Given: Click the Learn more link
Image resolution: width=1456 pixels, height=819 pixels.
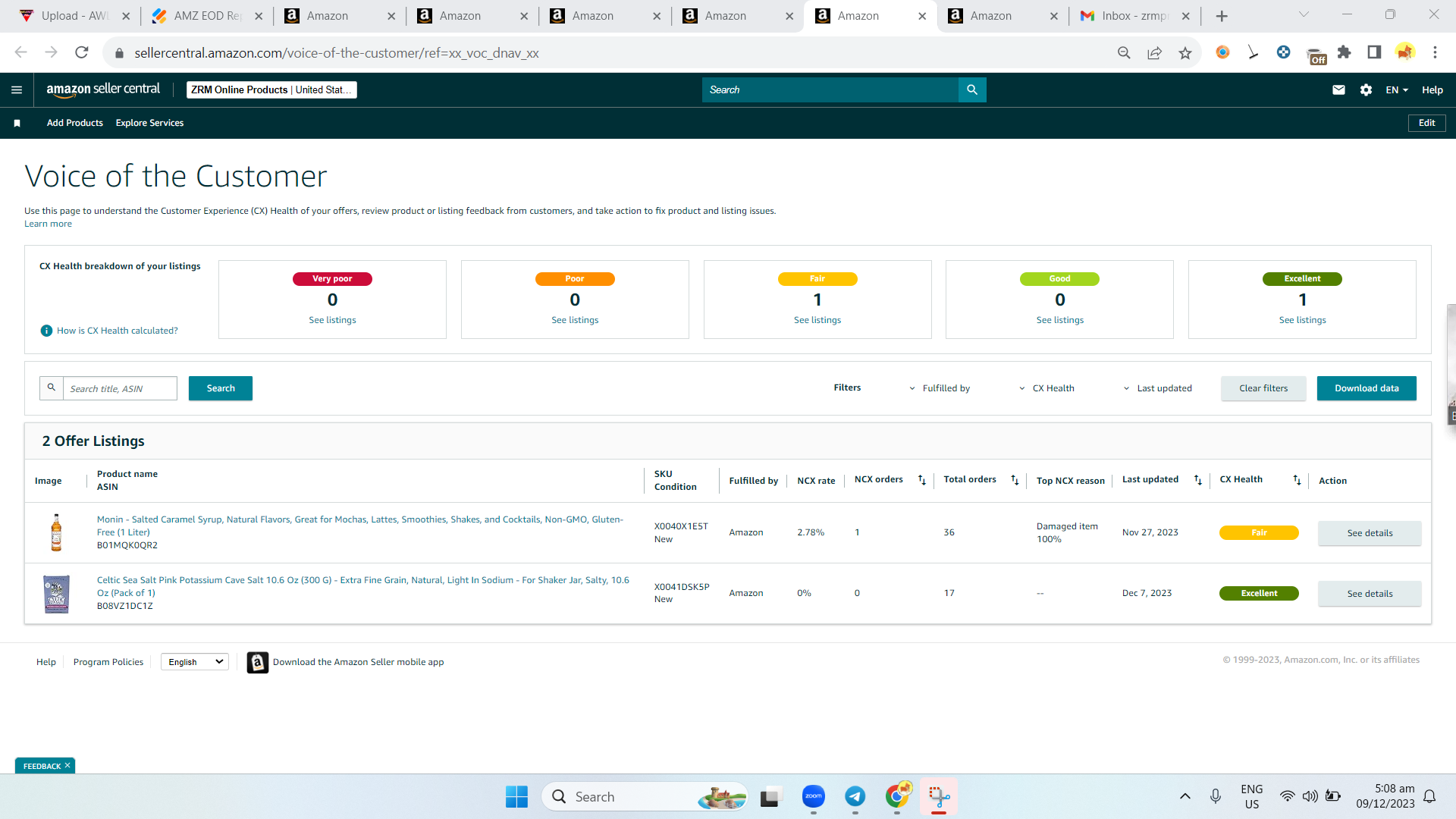Looking at the screenshot, I should [48, 224].
